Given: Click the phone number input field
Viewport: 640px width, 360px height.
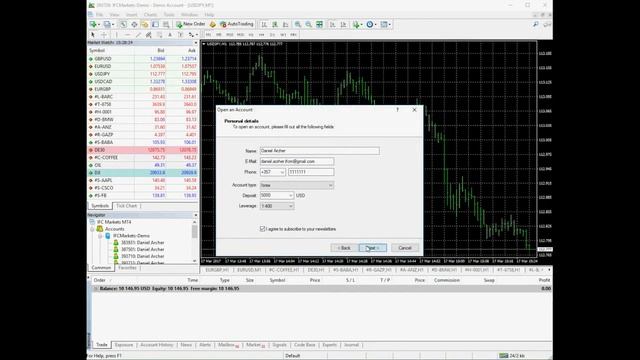Looking at the screenshot, I should 311,172.
